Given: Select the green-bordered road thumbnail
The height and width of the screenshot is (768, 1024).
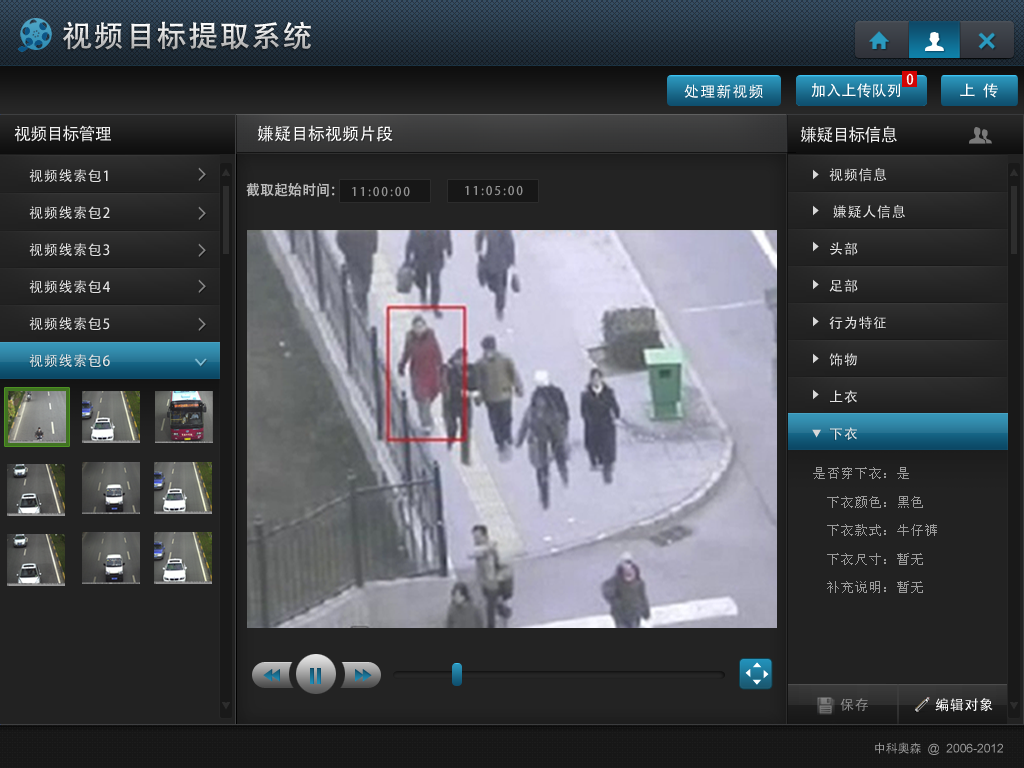Looking at the screenshot, I should [x=37, y=417].
